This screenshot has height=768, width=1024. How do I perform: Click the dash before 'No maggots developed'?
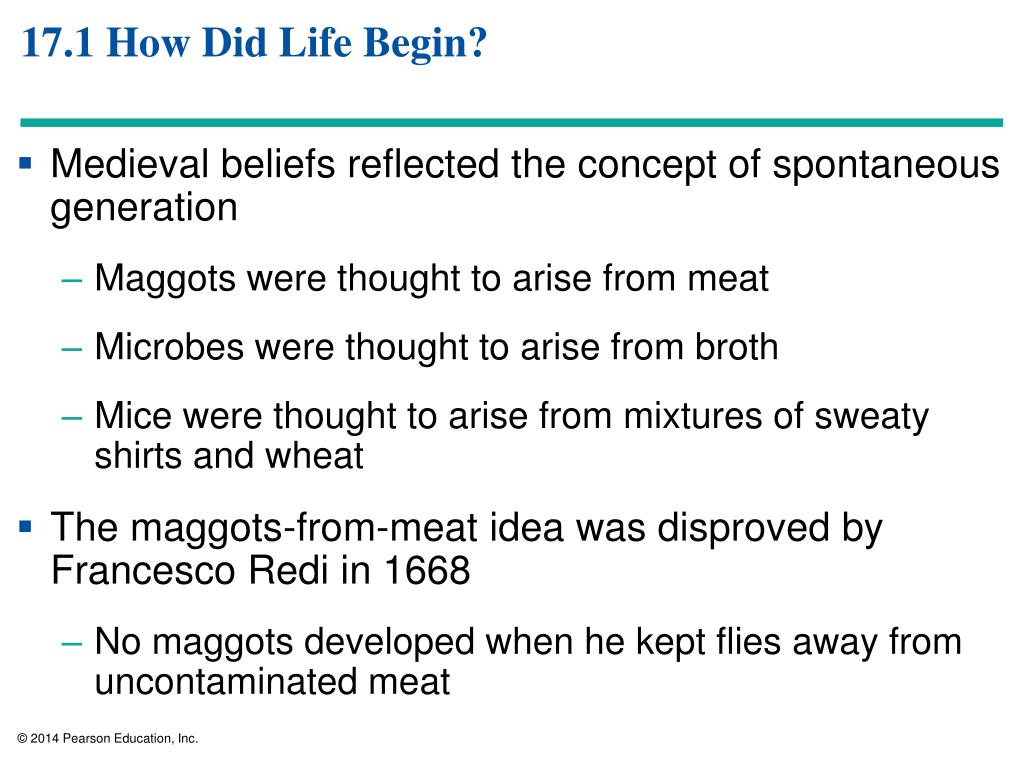[x=71, y=643]
